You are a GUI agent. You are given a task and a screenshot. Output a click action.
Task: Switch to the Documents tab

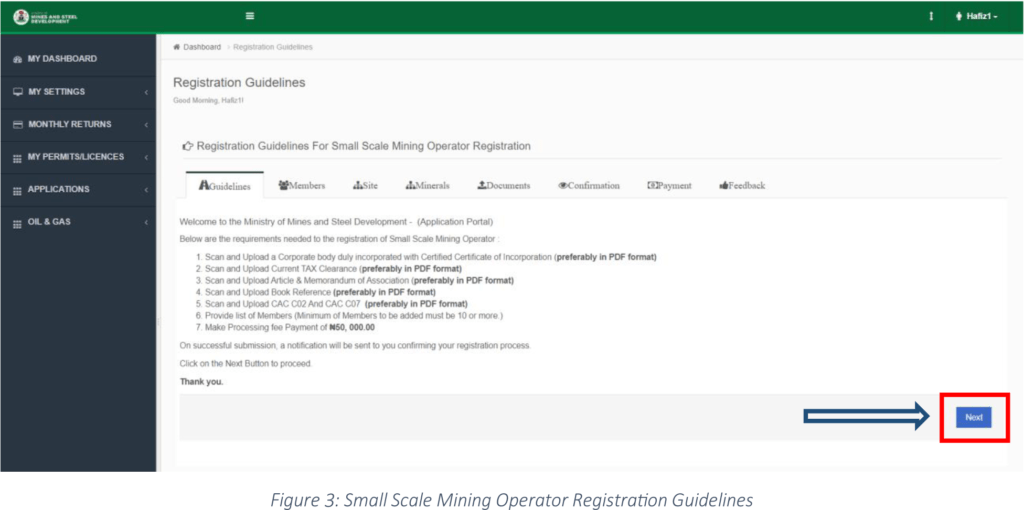pos(503,185)
